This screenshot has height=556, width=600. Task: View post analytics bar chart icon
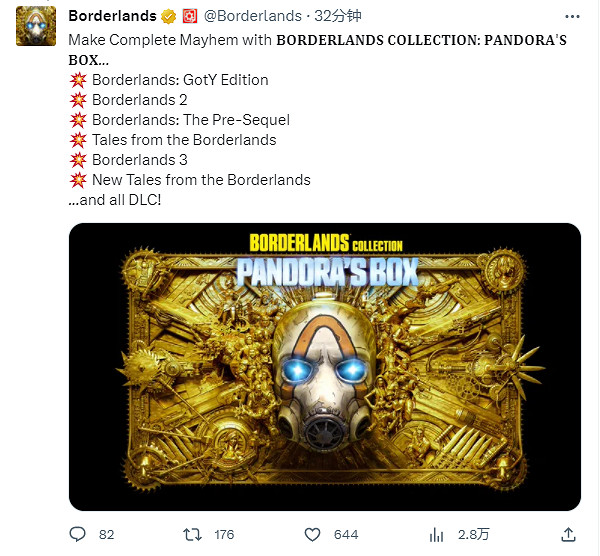(436, 535)
